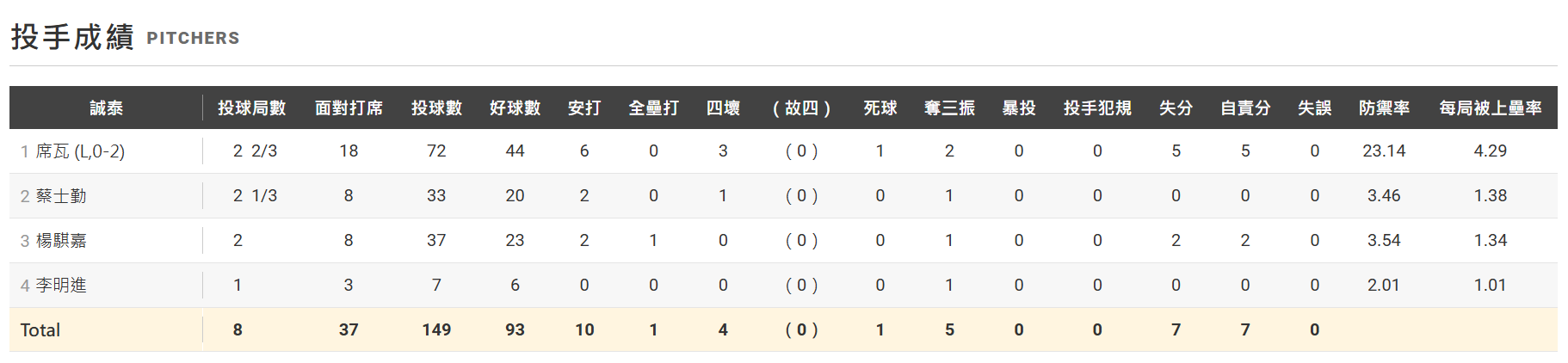Click the 自責分 column header
Screen dimensions: 1568x363
[x=1245, y=108]
